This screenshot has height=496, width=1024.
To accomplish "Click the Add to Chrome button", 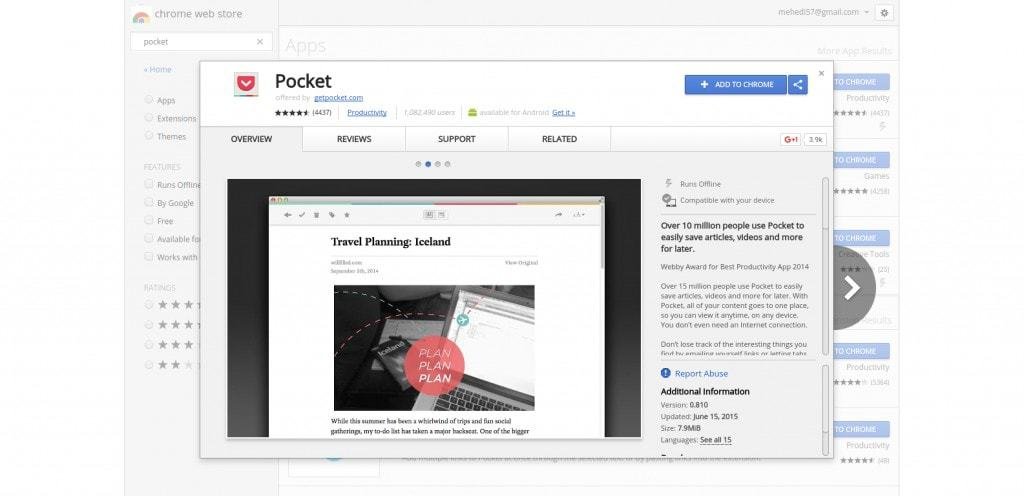I will pyautogui.click(x=735, y=85).
